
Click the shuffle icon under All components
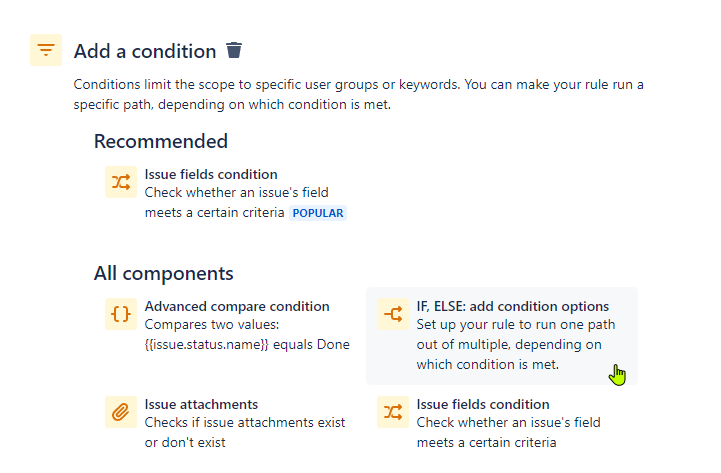[393, 412]
